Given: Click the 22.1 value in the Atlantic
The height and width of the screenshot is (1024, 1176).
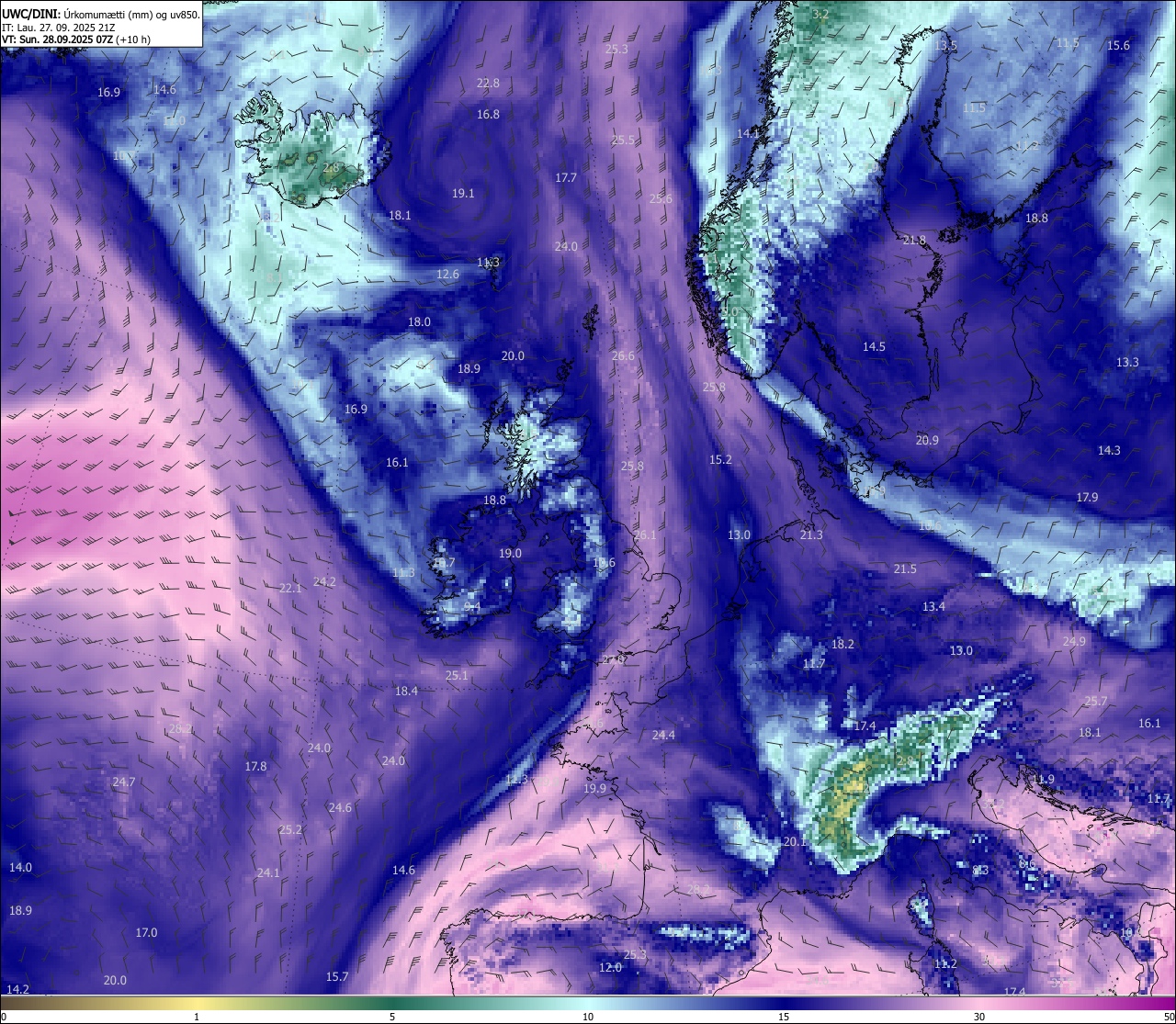Looking at the screenshot, I should tap(290, 588).
